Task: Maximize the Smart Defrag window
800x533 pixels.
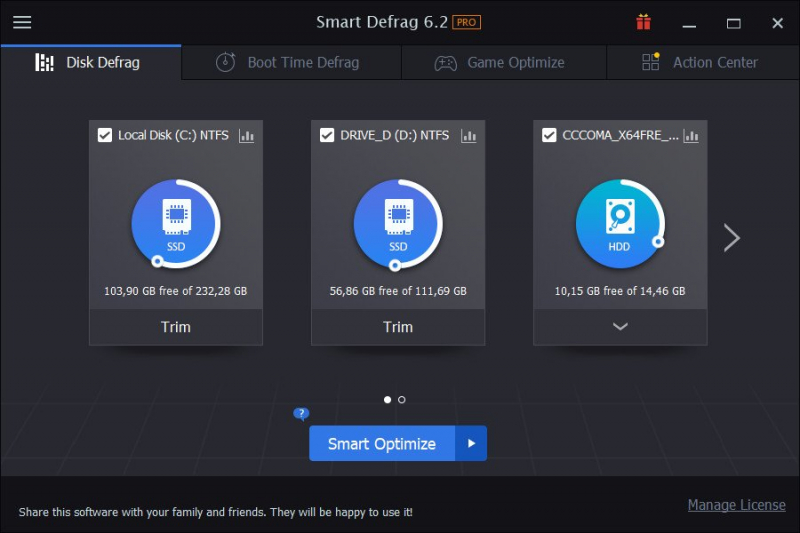Action: (x=734, y=23)
